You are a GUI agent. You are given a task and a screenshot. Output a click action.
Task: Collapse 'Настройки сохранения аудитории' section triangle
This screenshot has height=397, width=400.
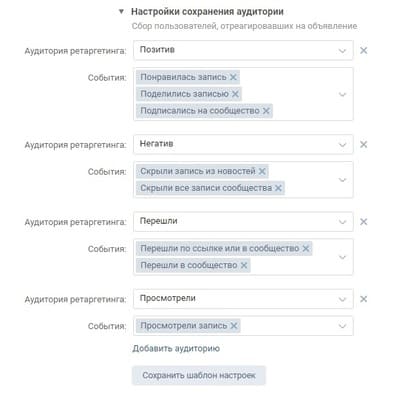(121, 12)
